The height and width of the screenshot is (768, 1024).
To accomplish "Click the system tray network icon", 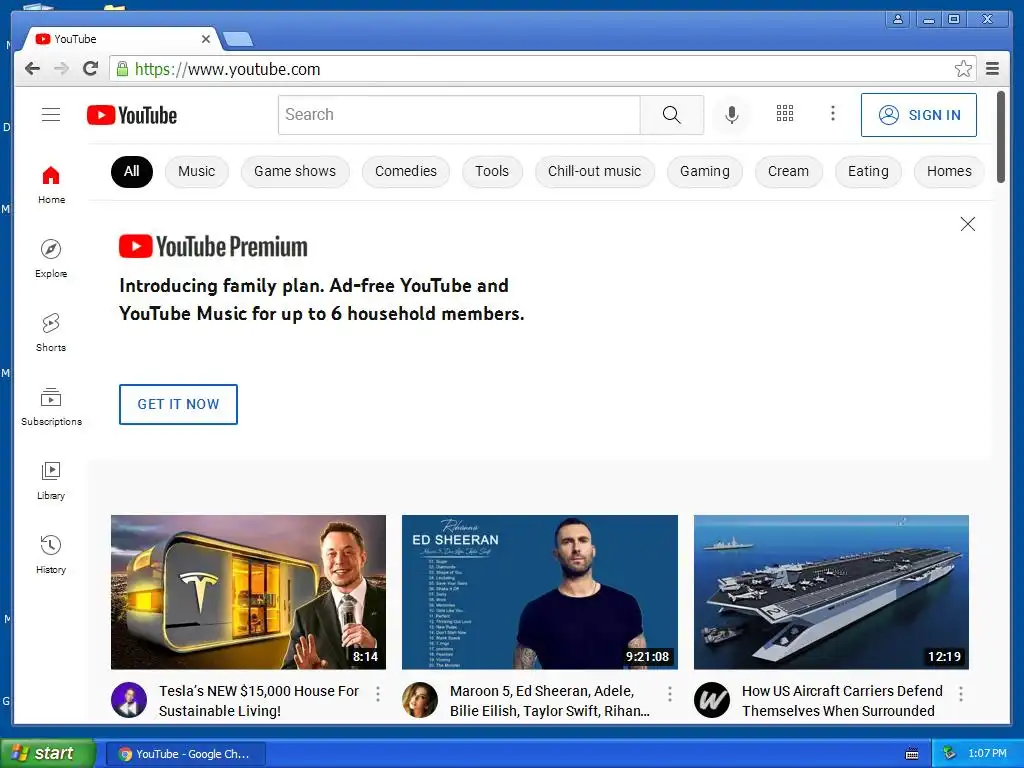I will 950,754.
